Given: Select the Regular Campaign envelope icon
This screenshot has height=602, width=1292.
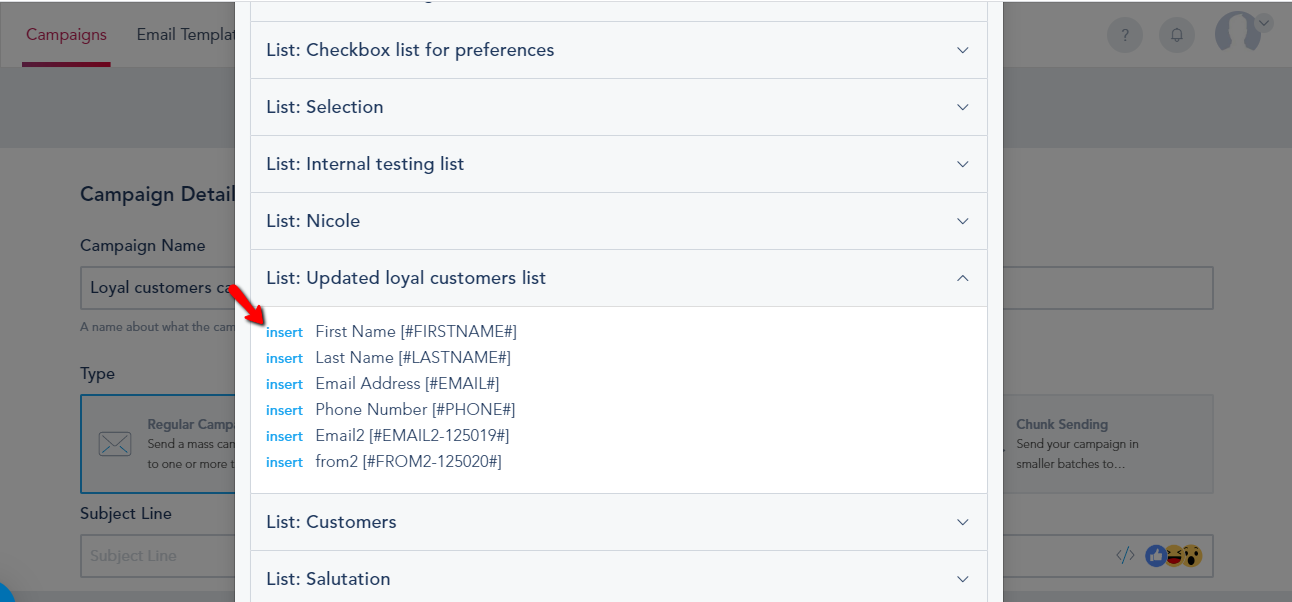Looking at the screenshot, I should coord(115,443).
